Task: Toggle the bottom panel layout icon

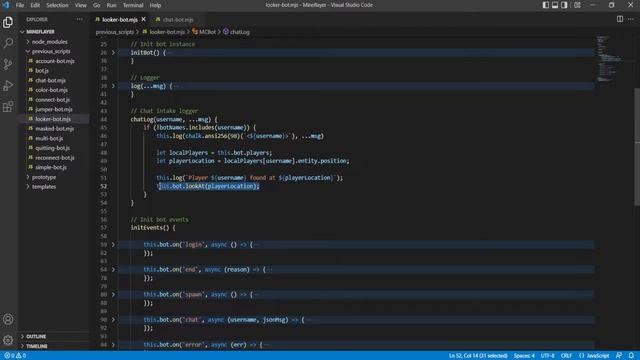Action: pyautogui.click(x=555, y=5)
